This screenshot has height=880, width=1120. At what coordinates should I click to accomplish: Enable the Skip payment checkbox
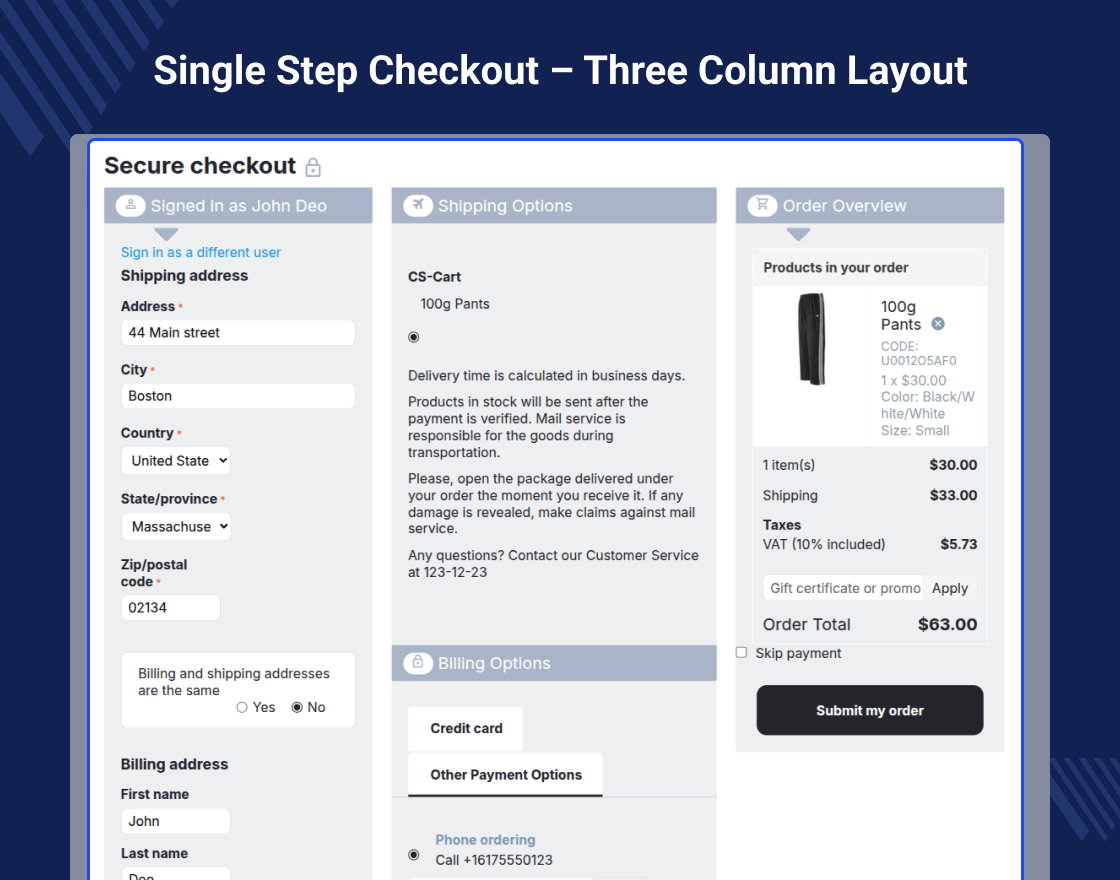coord(741,653)
